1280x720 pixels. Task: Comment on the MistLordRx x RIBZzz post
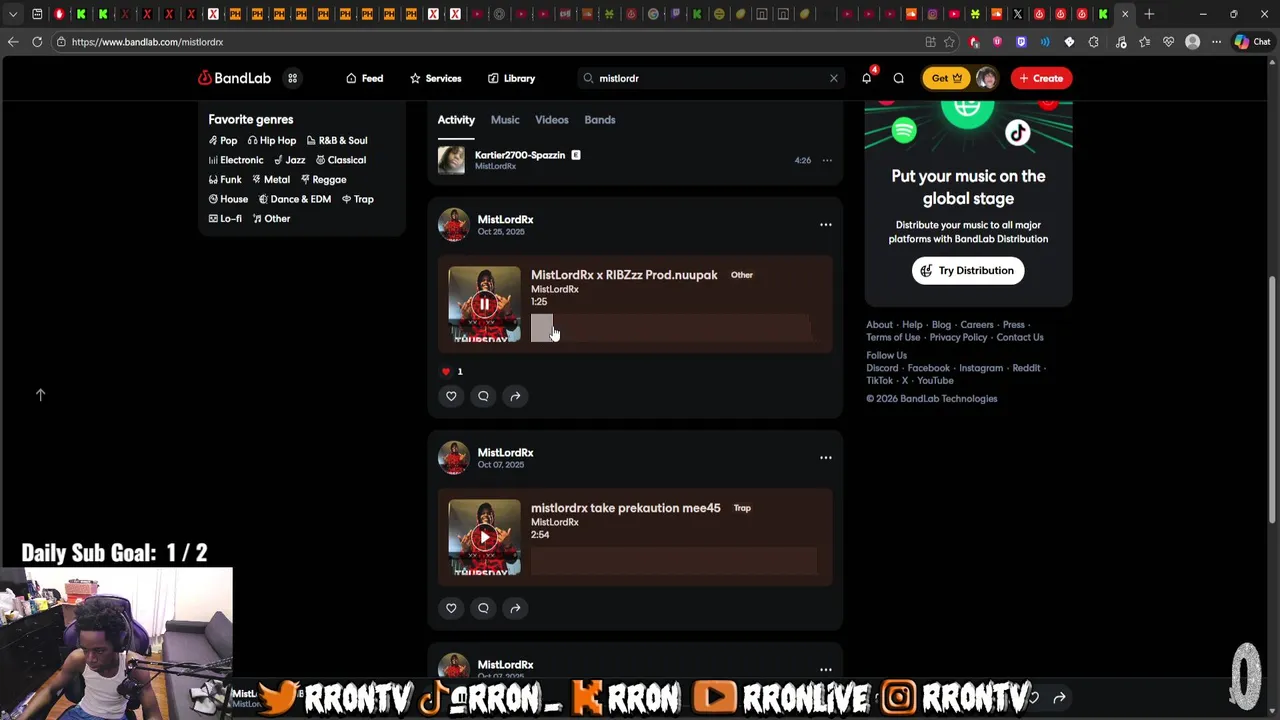pos(483,396)
